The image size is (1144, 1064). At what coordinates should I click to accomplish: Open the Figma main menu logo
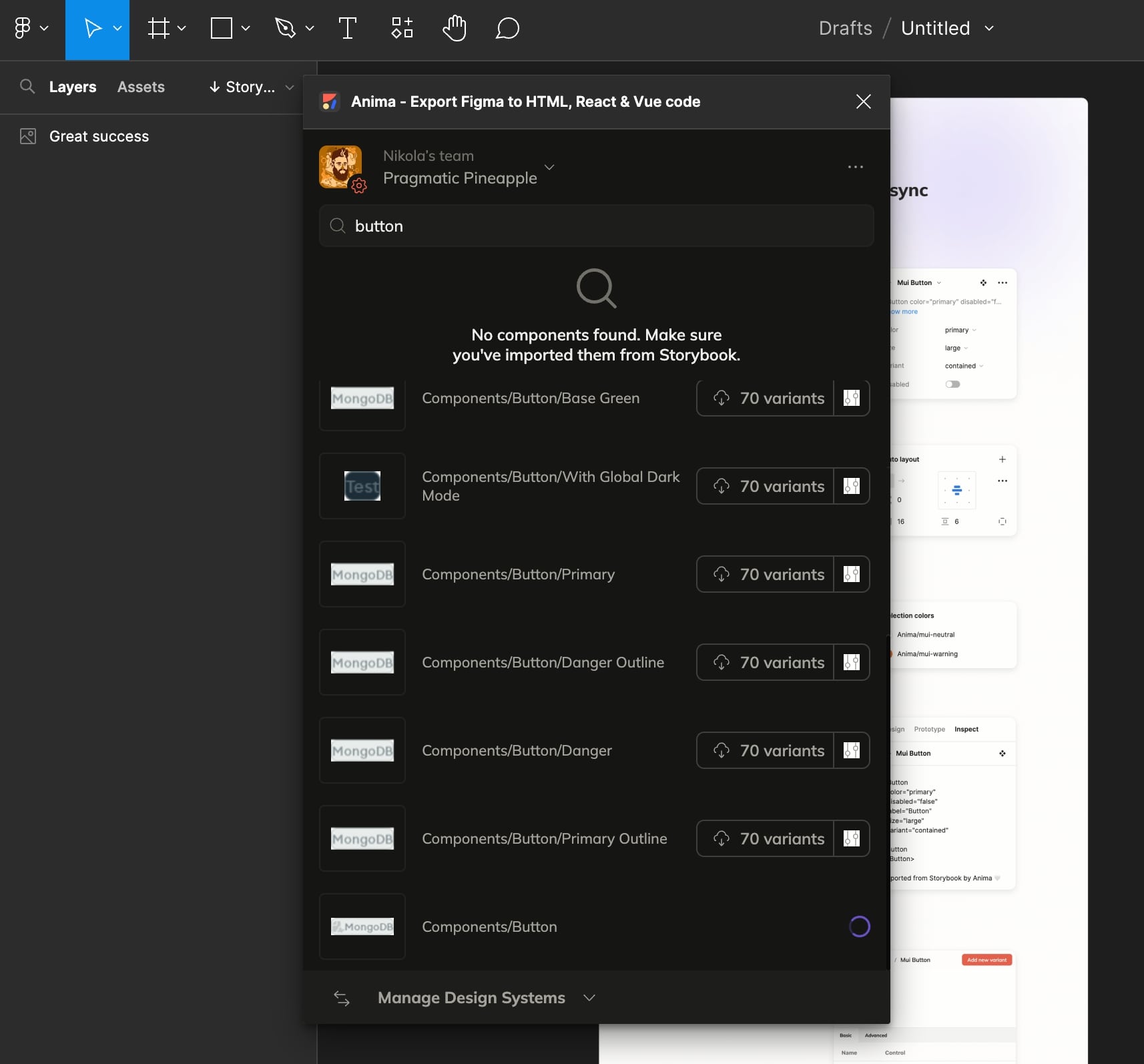(x=23, y=28)
